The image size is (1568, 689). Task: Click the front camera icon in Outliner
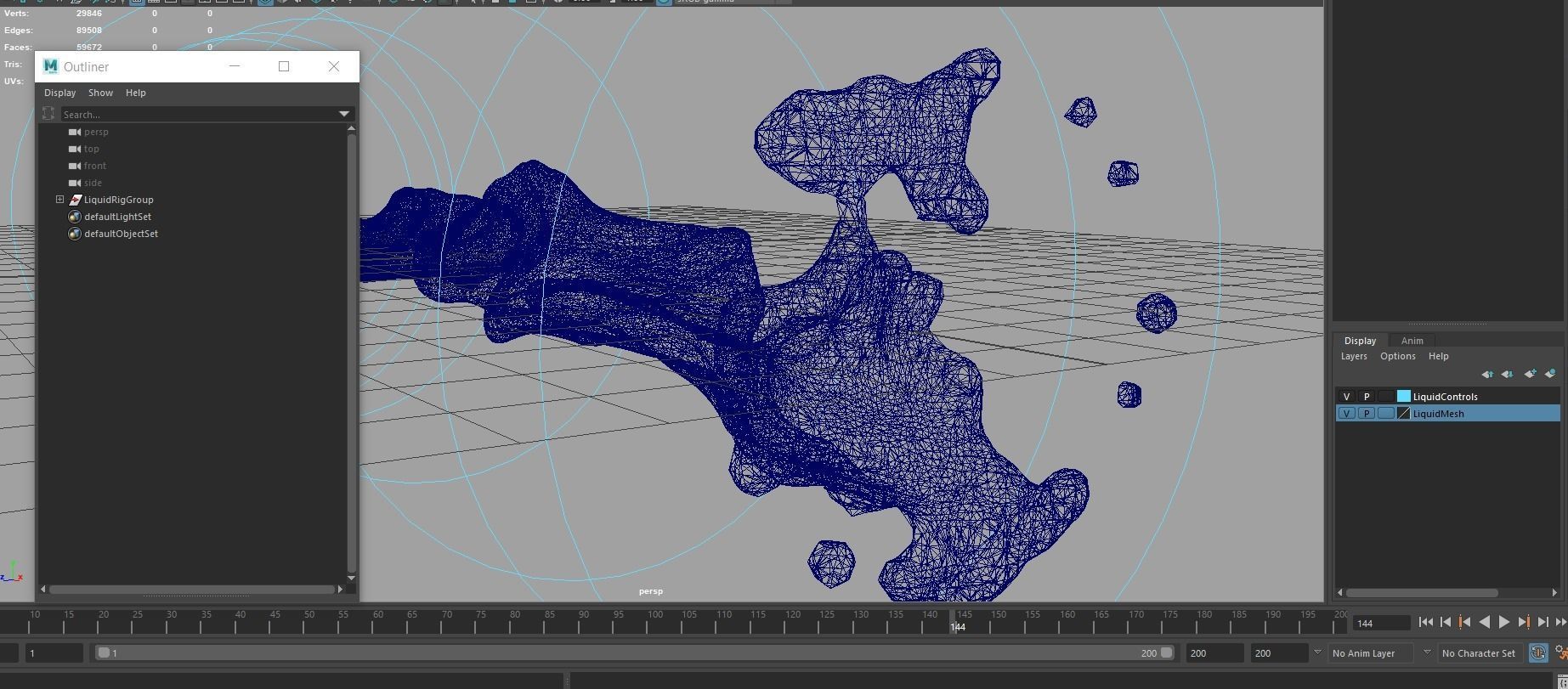pos(75,166)
